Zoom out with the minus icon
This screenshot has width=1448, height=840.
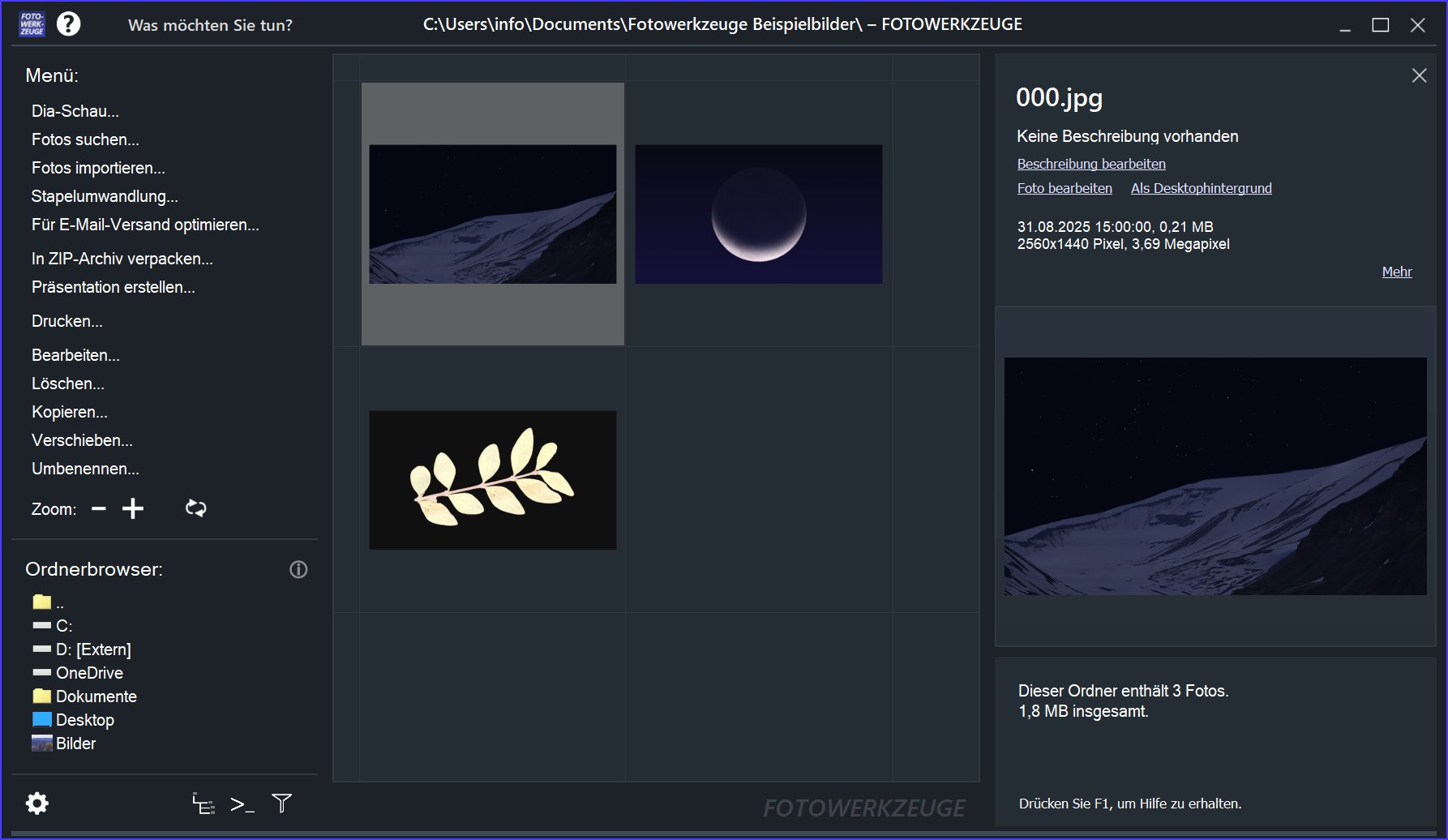click(99, 508)
